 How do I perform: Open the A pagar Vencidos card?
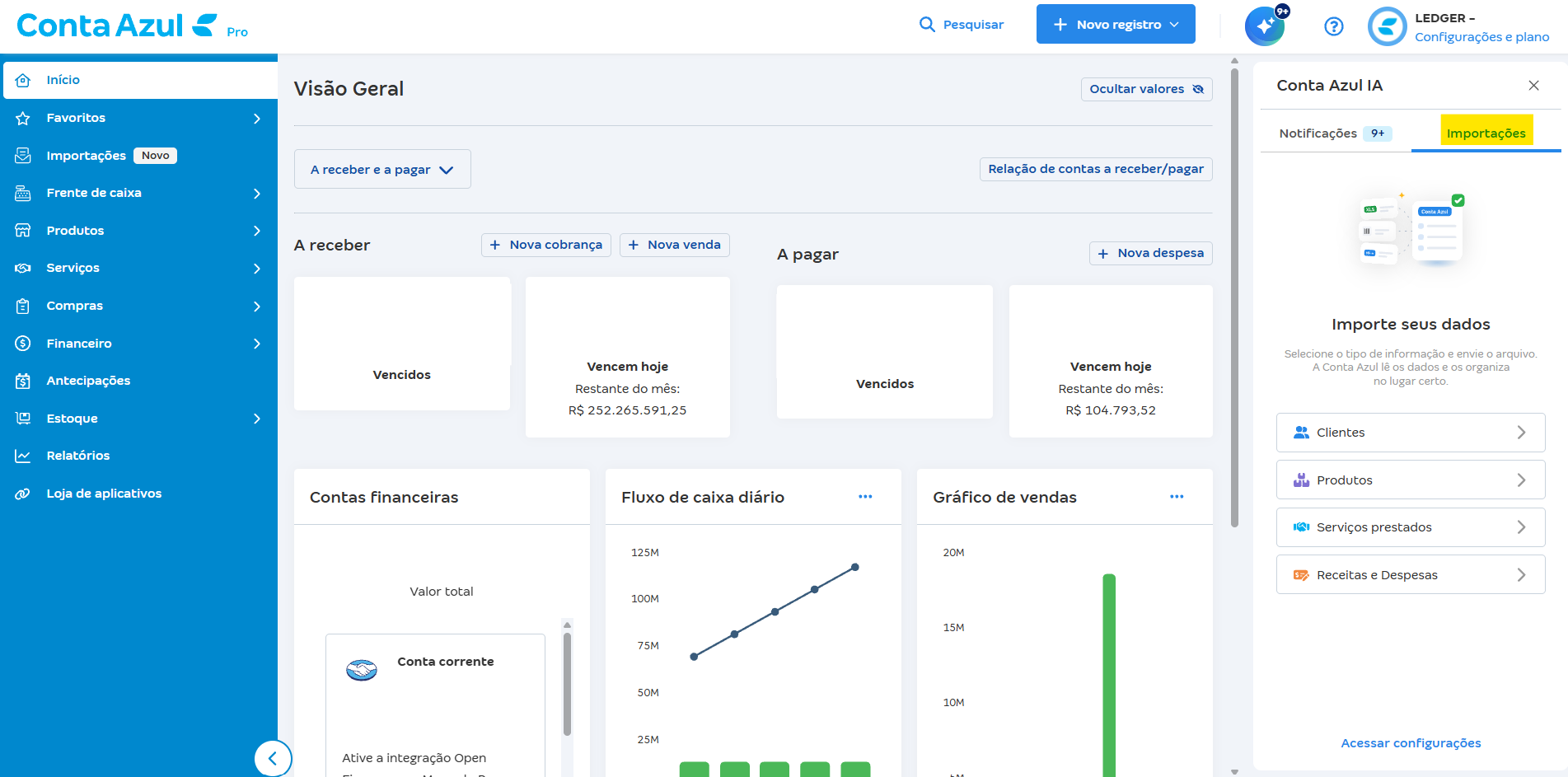[x=885, y=352]
